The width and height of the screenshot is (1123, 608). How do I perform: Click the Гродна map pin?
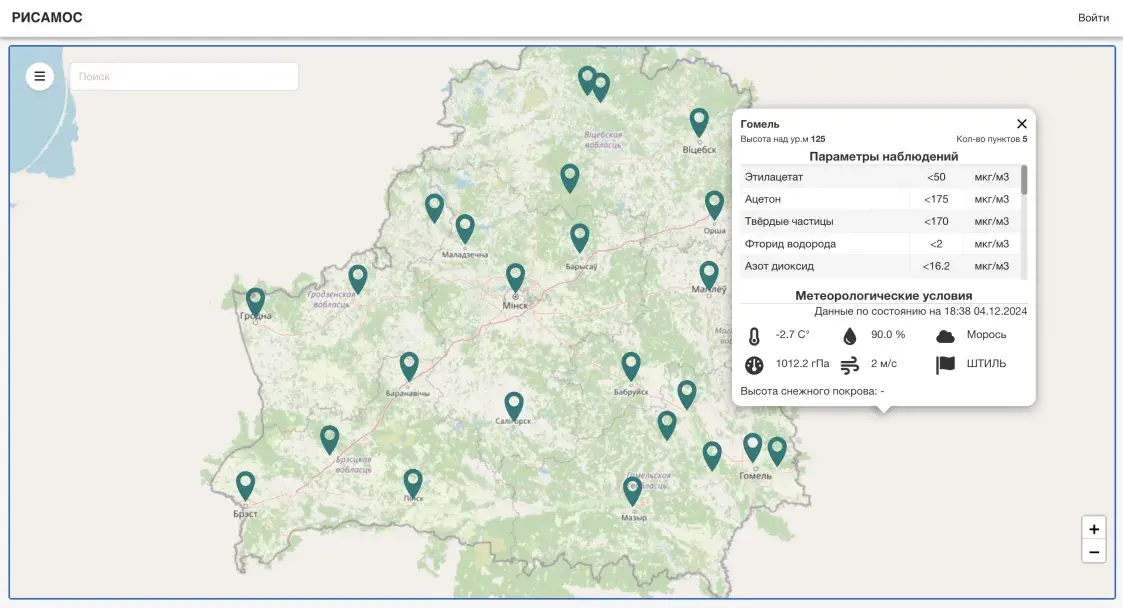click(x=256, y=300)
